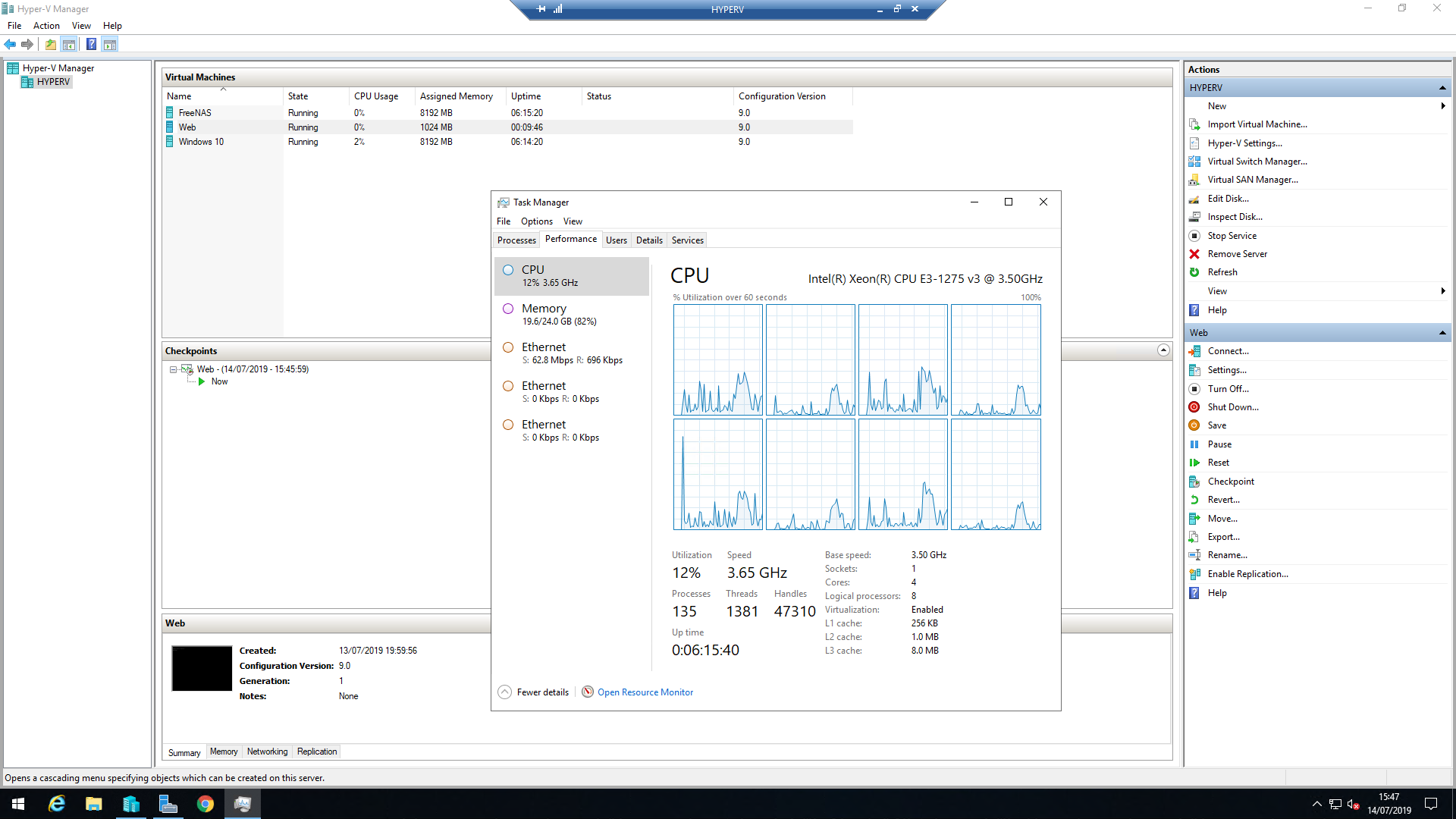The height and width of the screenshot is (819, 1456).
Task: Create a Checkpoint for Web VM
Action: click(1231, 482)
